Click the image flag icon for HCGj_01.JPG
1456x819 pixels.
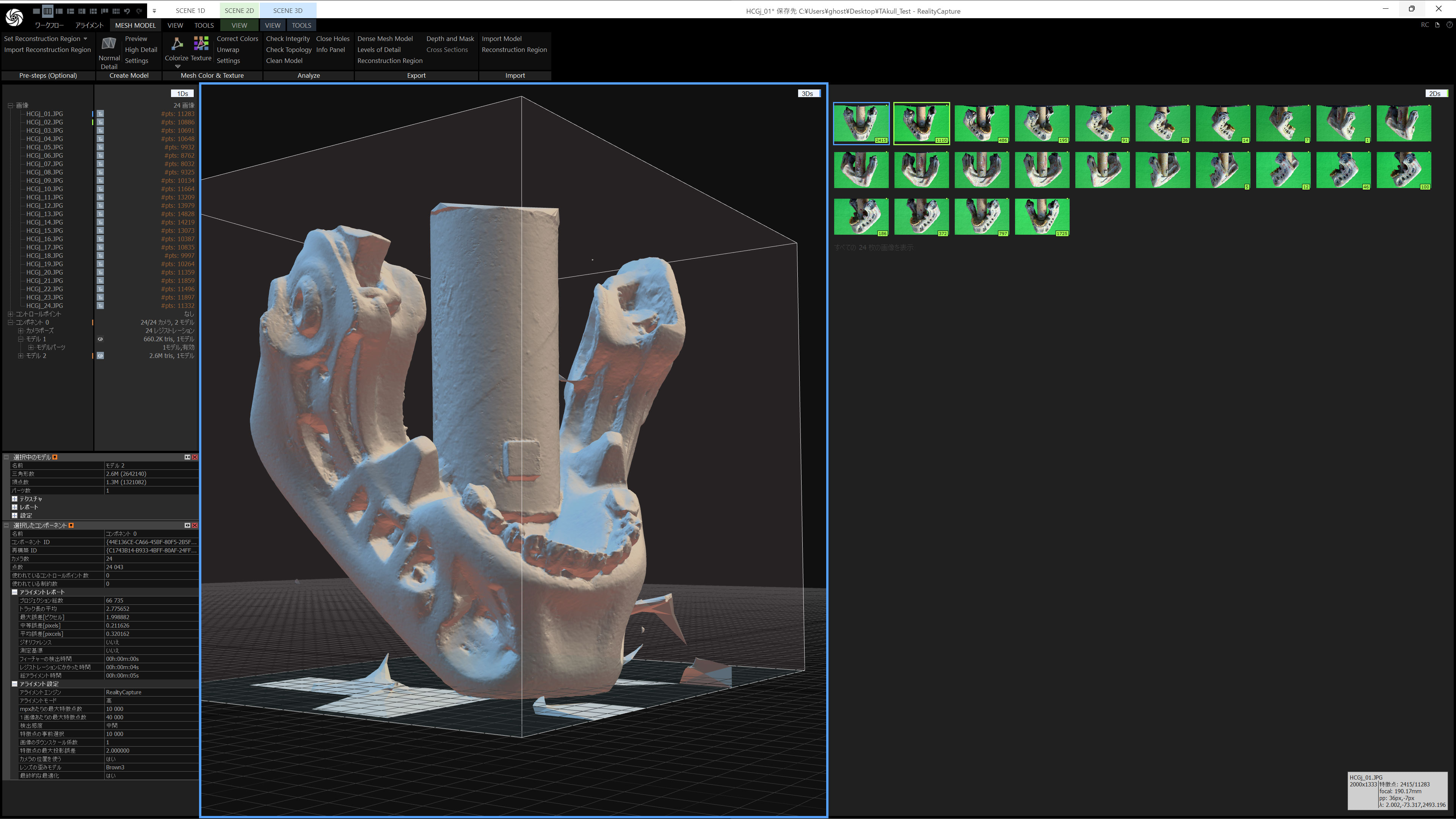tap(100, 114)
